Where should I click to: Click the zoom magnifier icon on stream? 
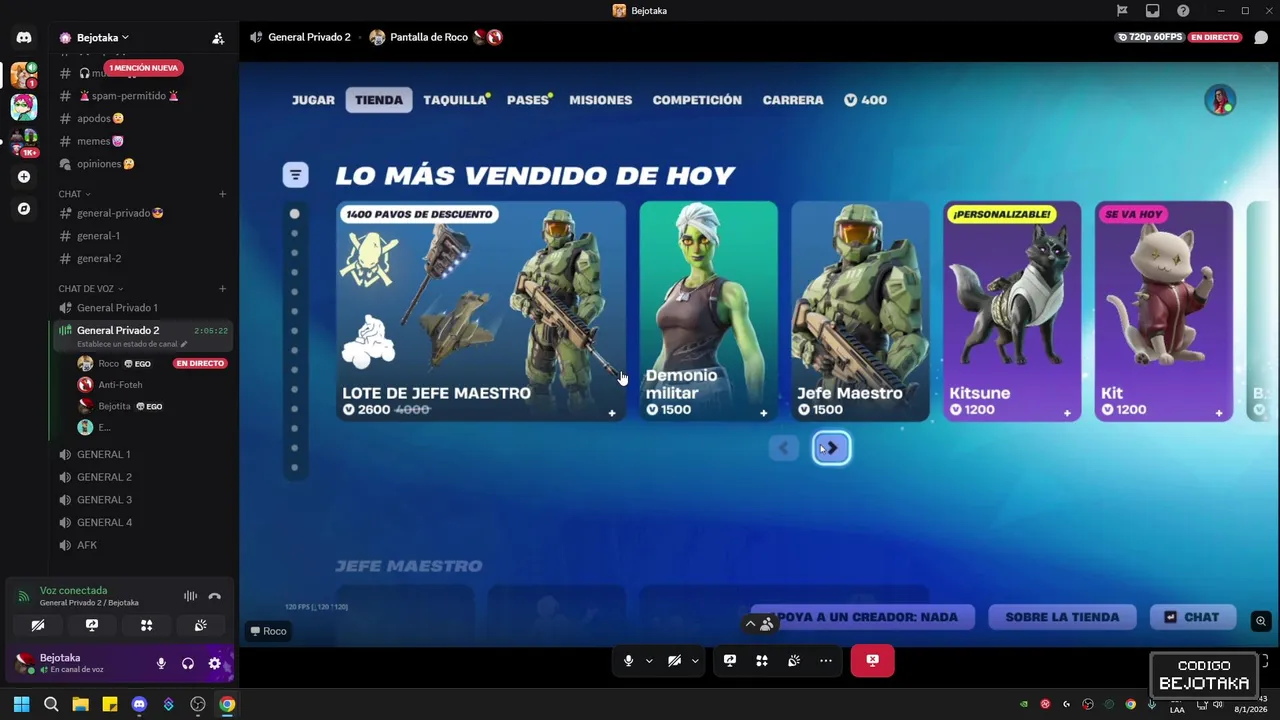click(1261, 621)
